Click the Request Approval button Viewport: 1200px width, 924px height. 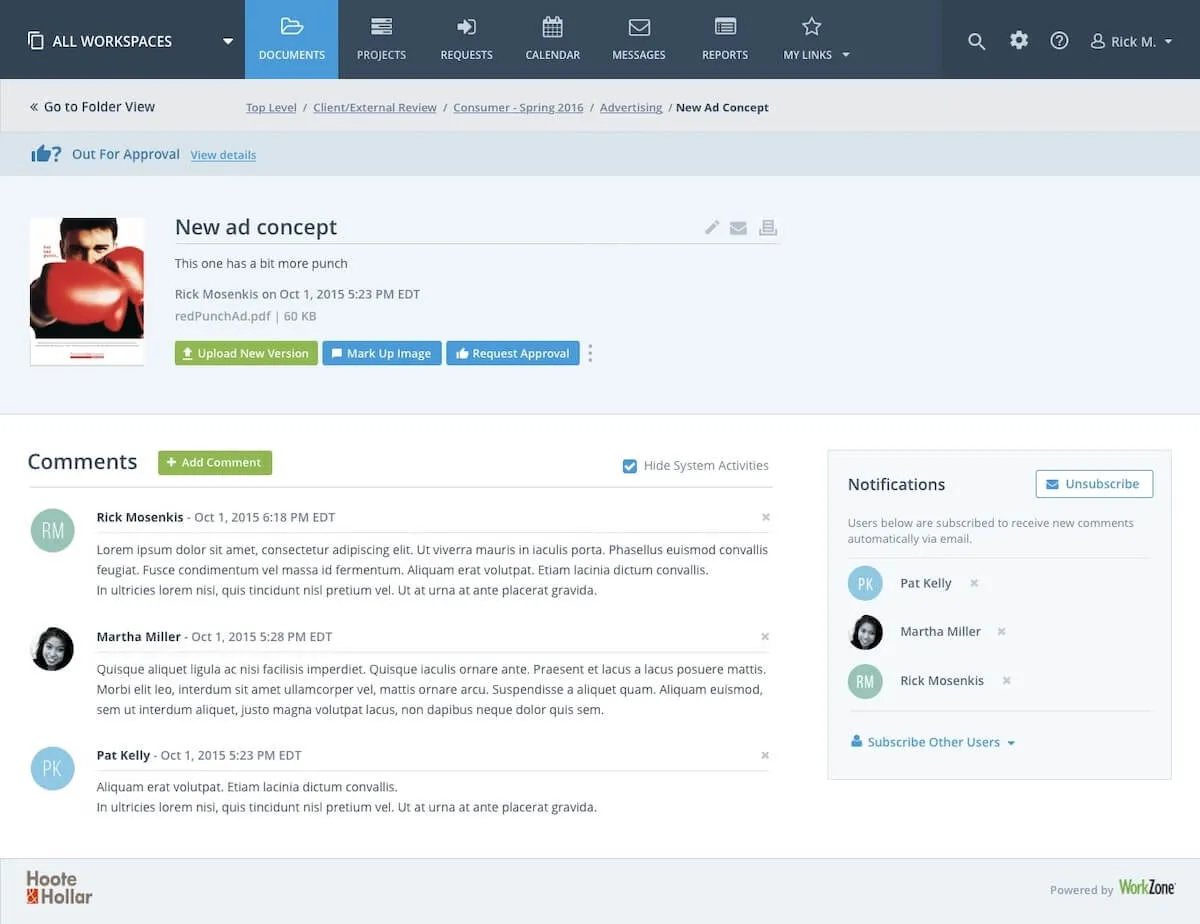click(512, 353)
